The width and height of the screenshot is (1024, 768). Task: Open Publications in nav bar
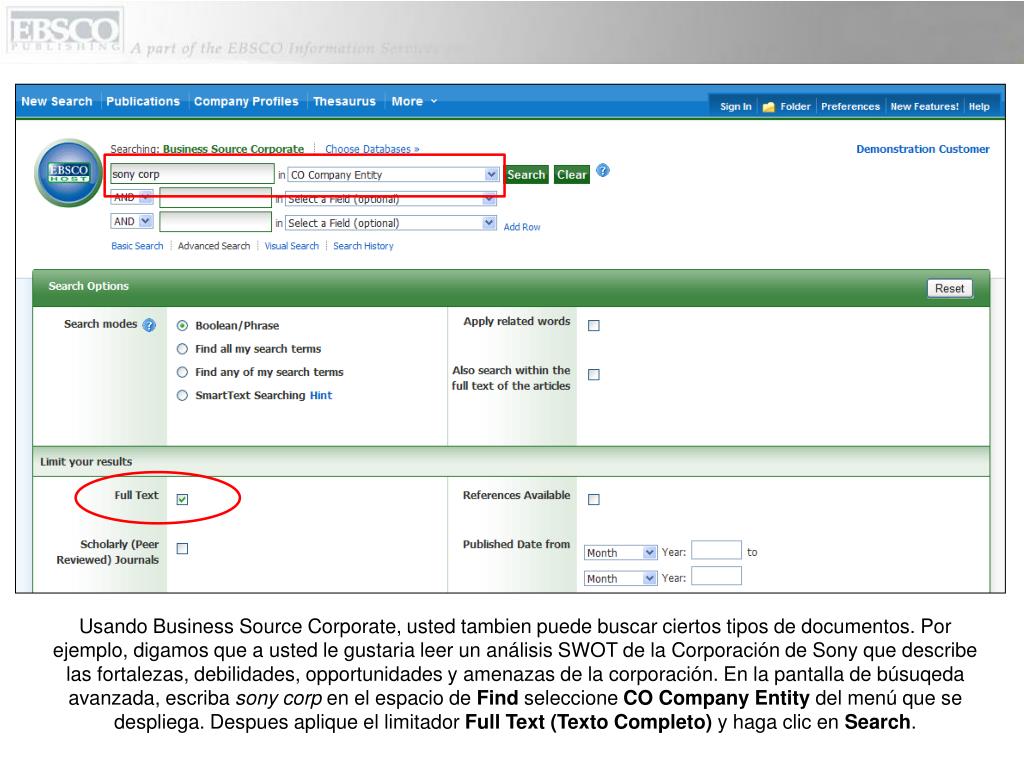(x=143, y=101)
